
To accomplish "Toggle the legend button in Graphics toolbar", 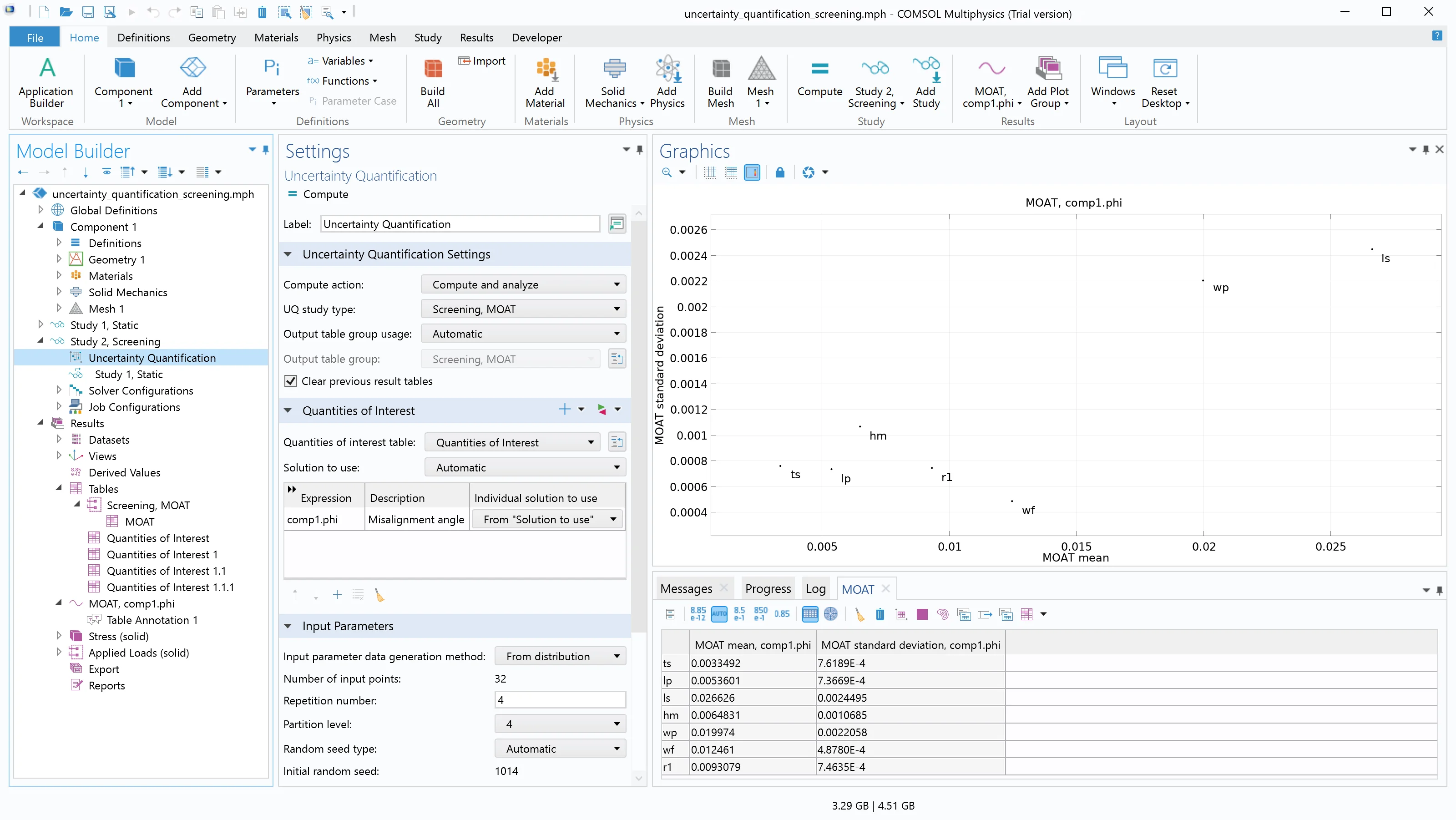I will [752, 172].
